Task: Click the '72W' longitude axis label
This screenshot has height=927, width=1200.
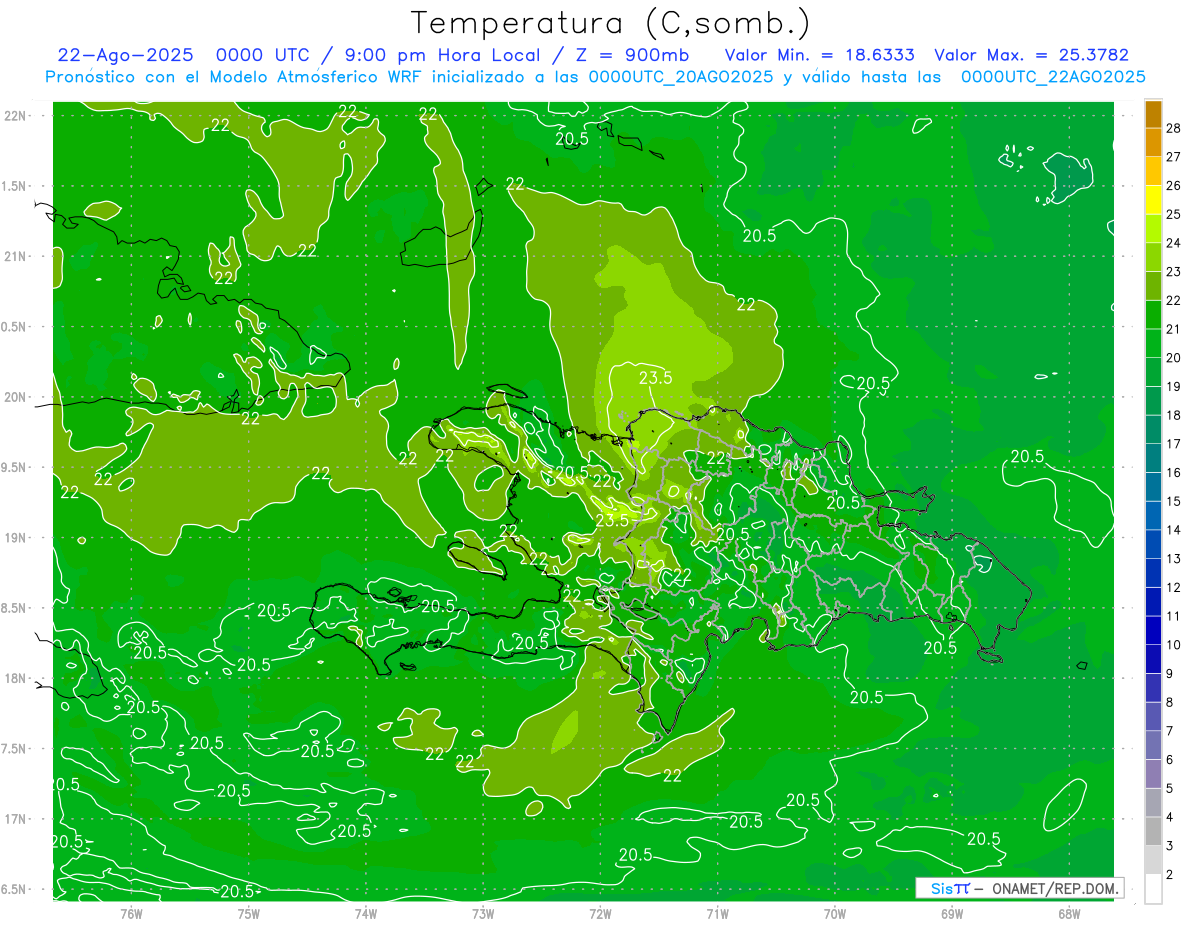Action: (600, 914)
